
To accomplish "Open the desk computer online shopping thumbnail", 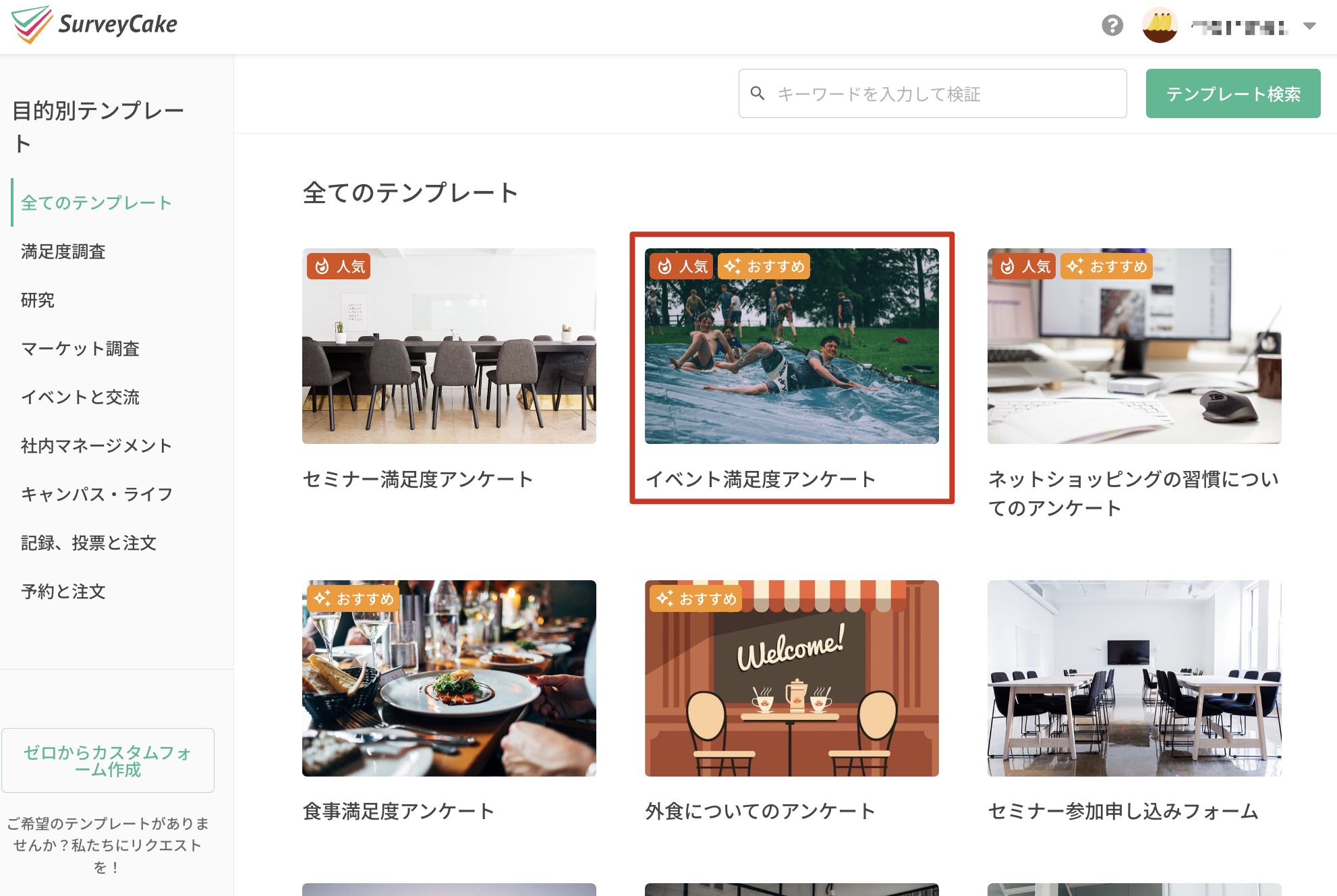I will click(1135, 346).
